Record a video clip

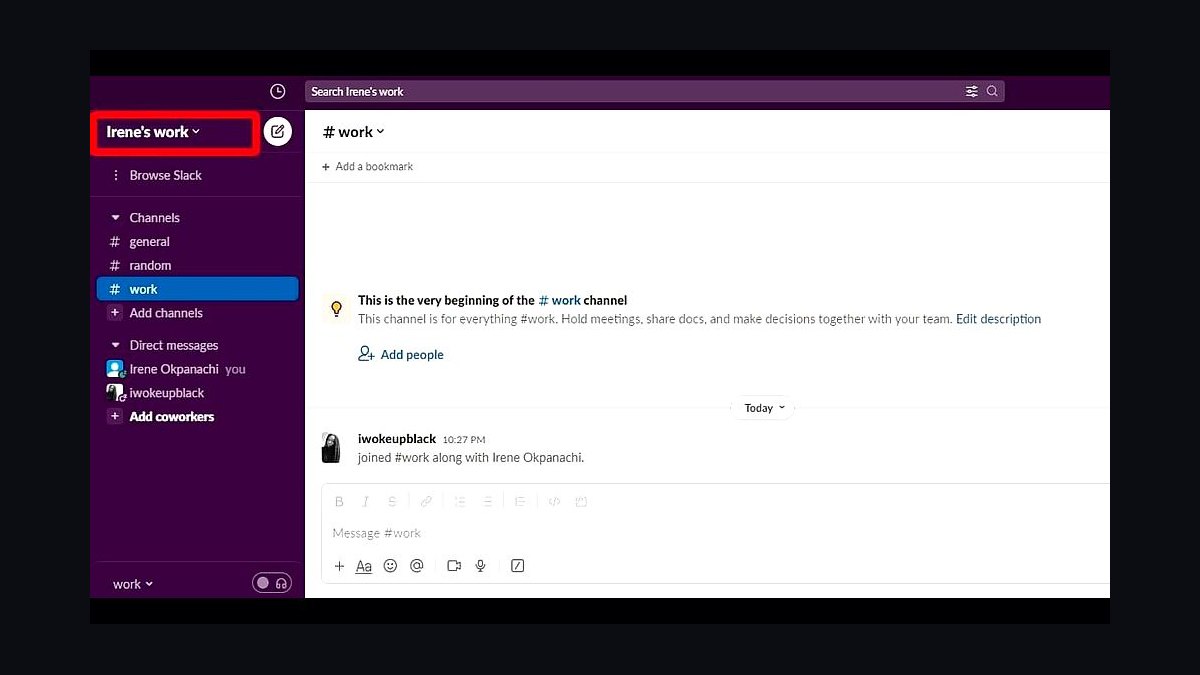[x=454, y=566]
